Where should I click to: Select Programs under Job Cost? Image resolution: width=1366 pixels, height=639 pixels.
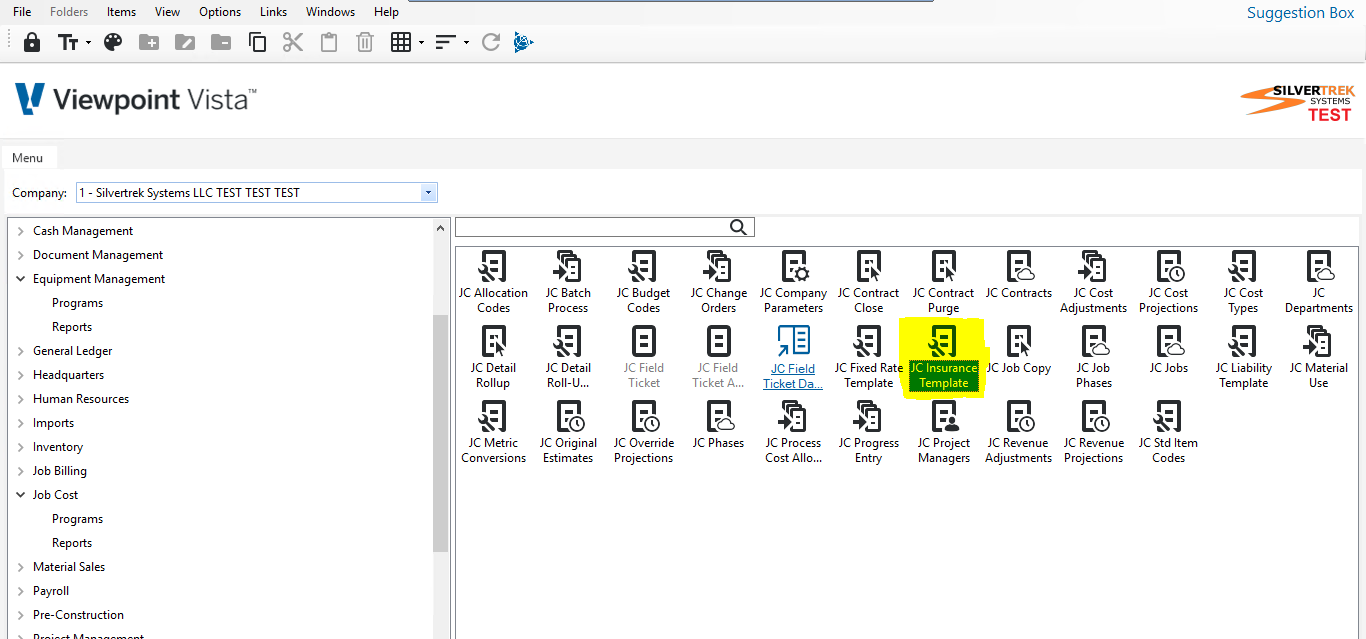pyautogui.click(x=78, y=519)
